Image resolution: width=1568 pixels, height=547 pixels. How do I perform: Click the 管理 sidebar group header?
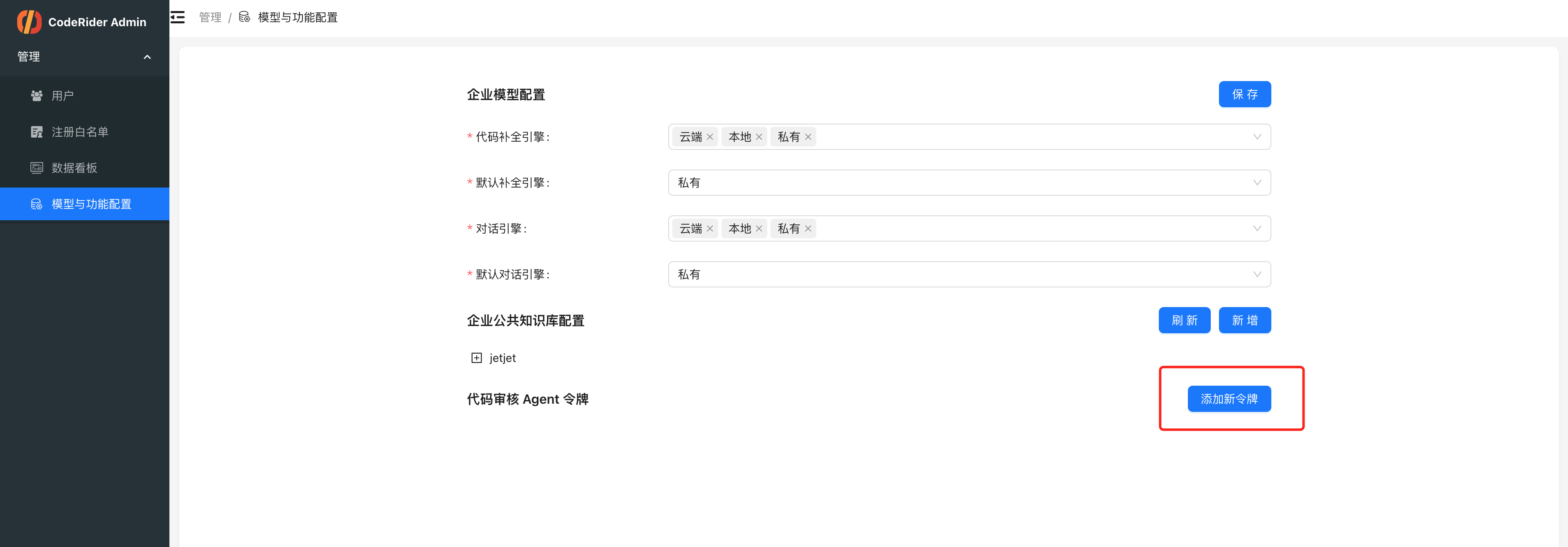pyautogui.click(x=85, y=57)
